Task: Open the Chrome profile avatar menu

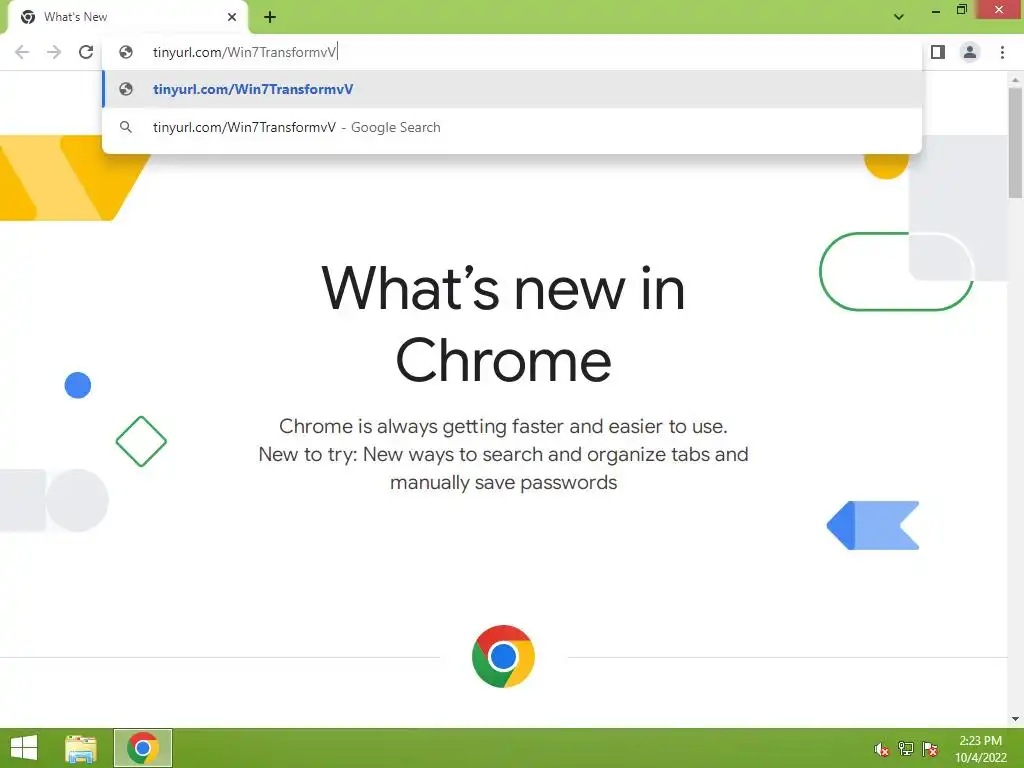Action: tap(970, 52)
